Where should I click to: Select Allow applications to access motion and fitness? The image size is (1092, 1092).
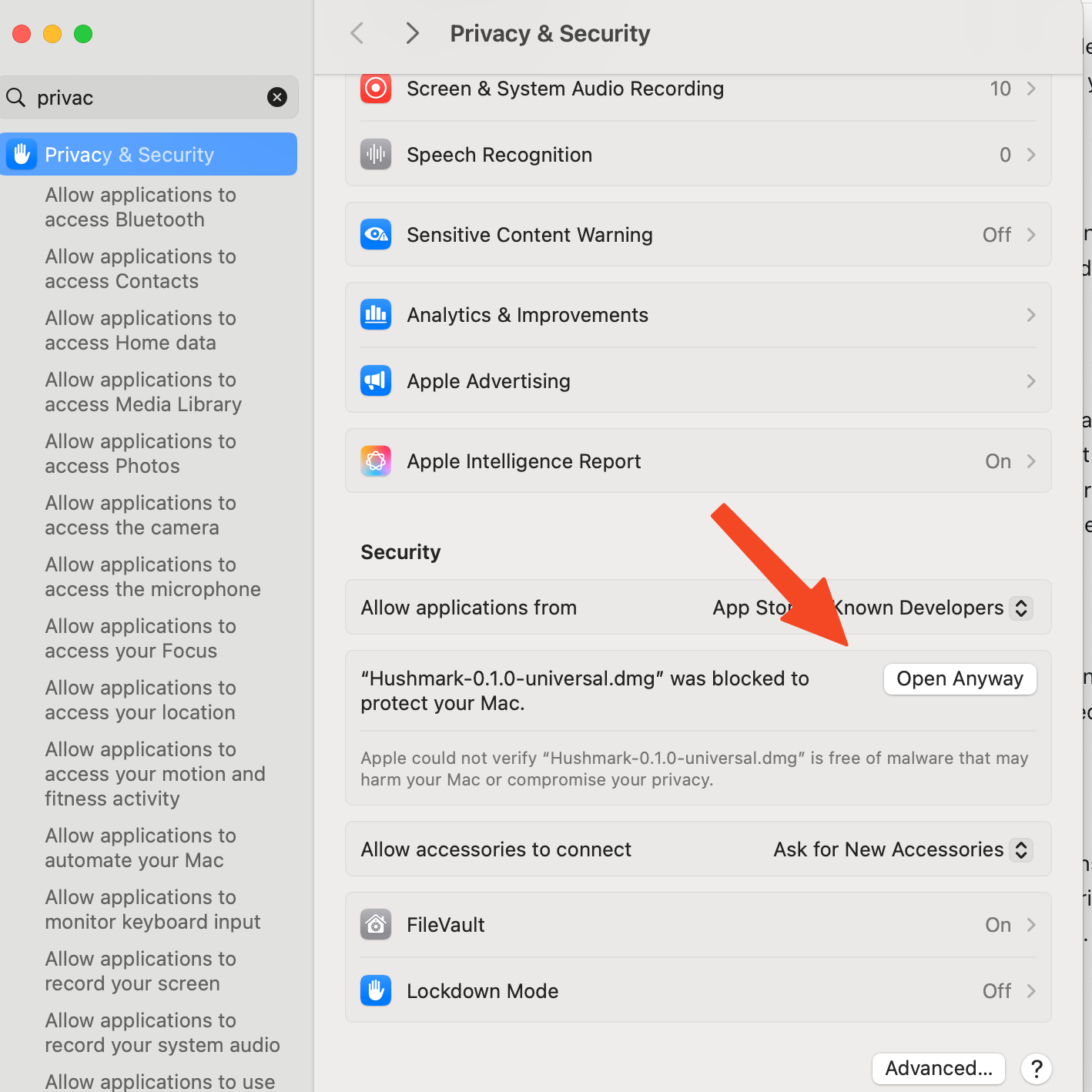[x=155, y=774]
